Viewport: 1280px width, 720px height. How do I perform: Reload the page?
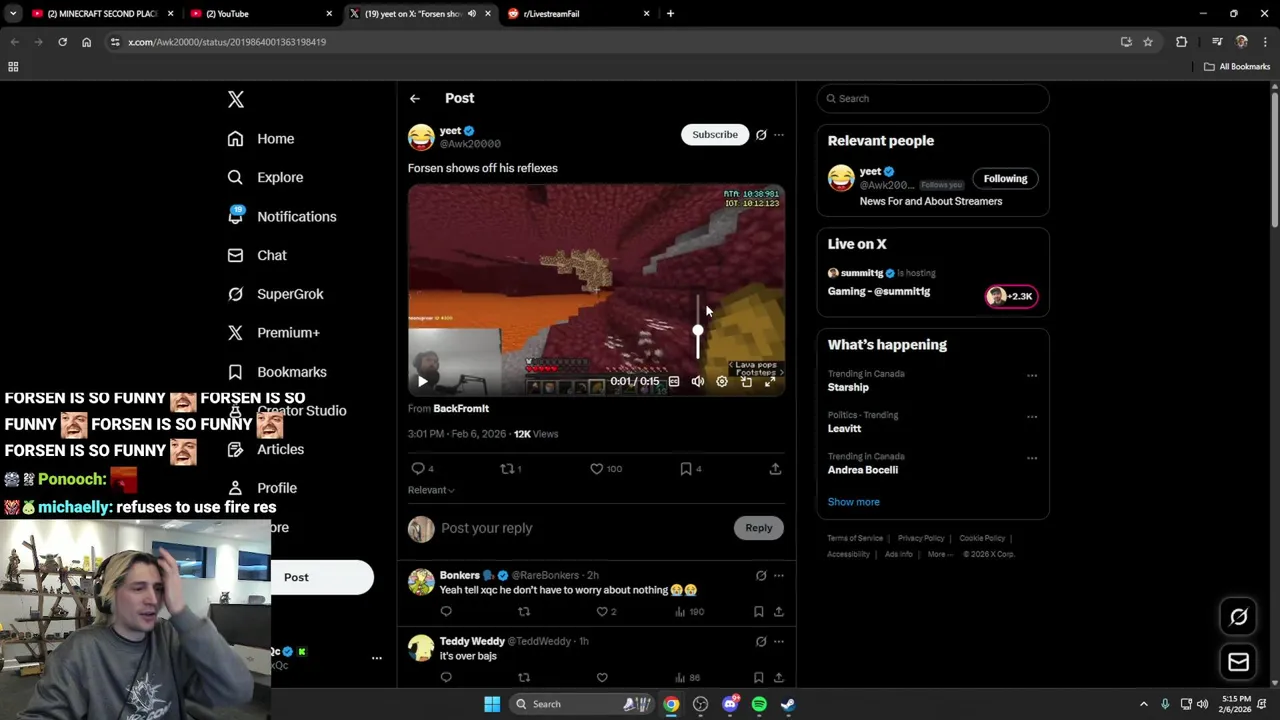pos(62,42)
